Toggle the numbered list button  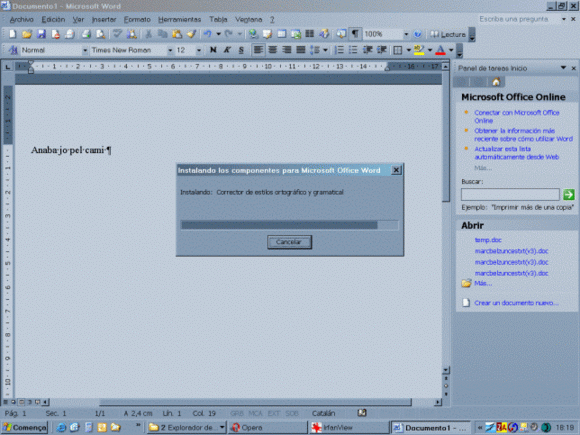pyautogui.click(x=339, y=50)
